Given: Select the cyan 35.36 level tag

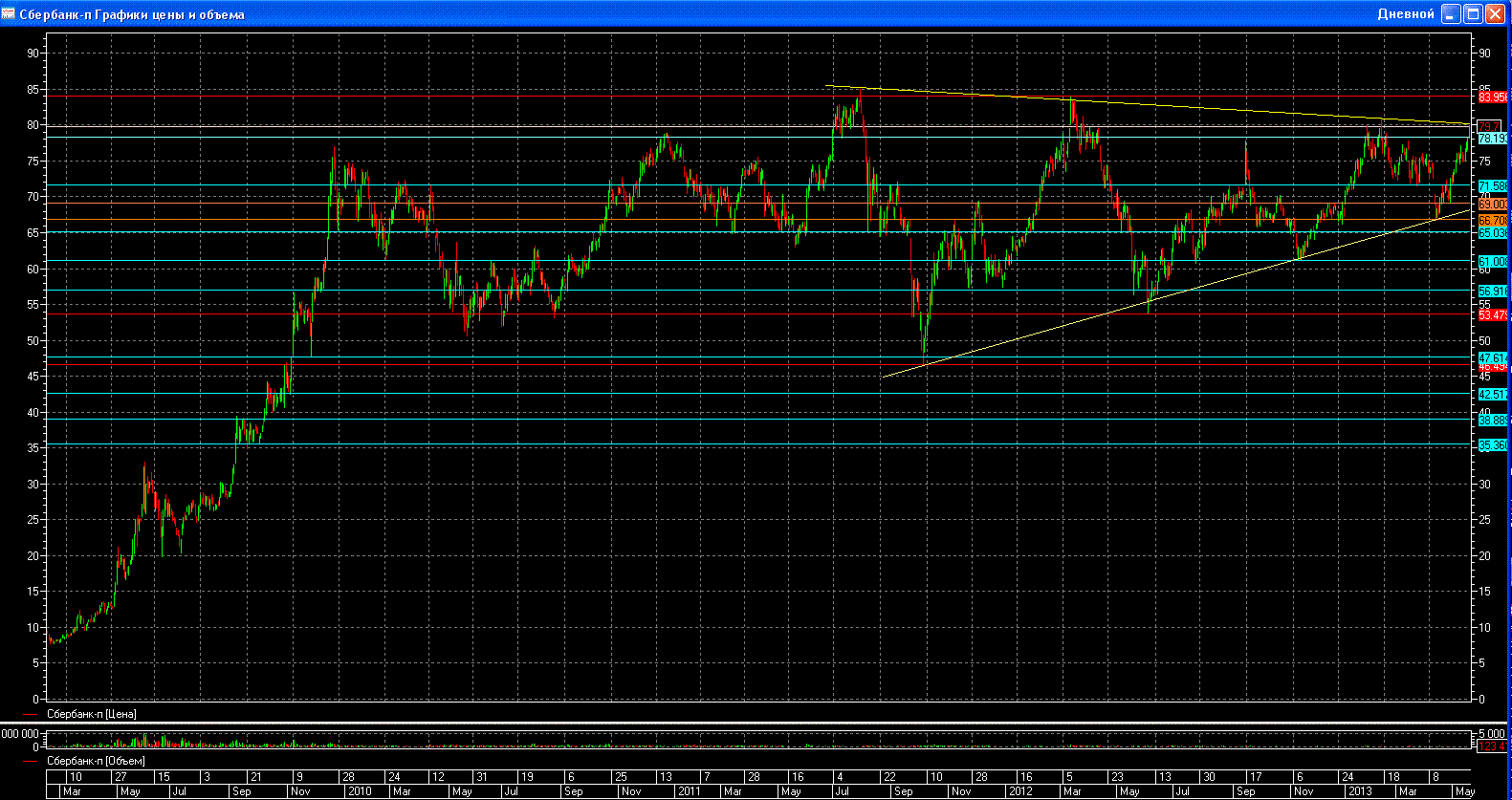Looking at the screenshot, I should tap(1492, 445).
